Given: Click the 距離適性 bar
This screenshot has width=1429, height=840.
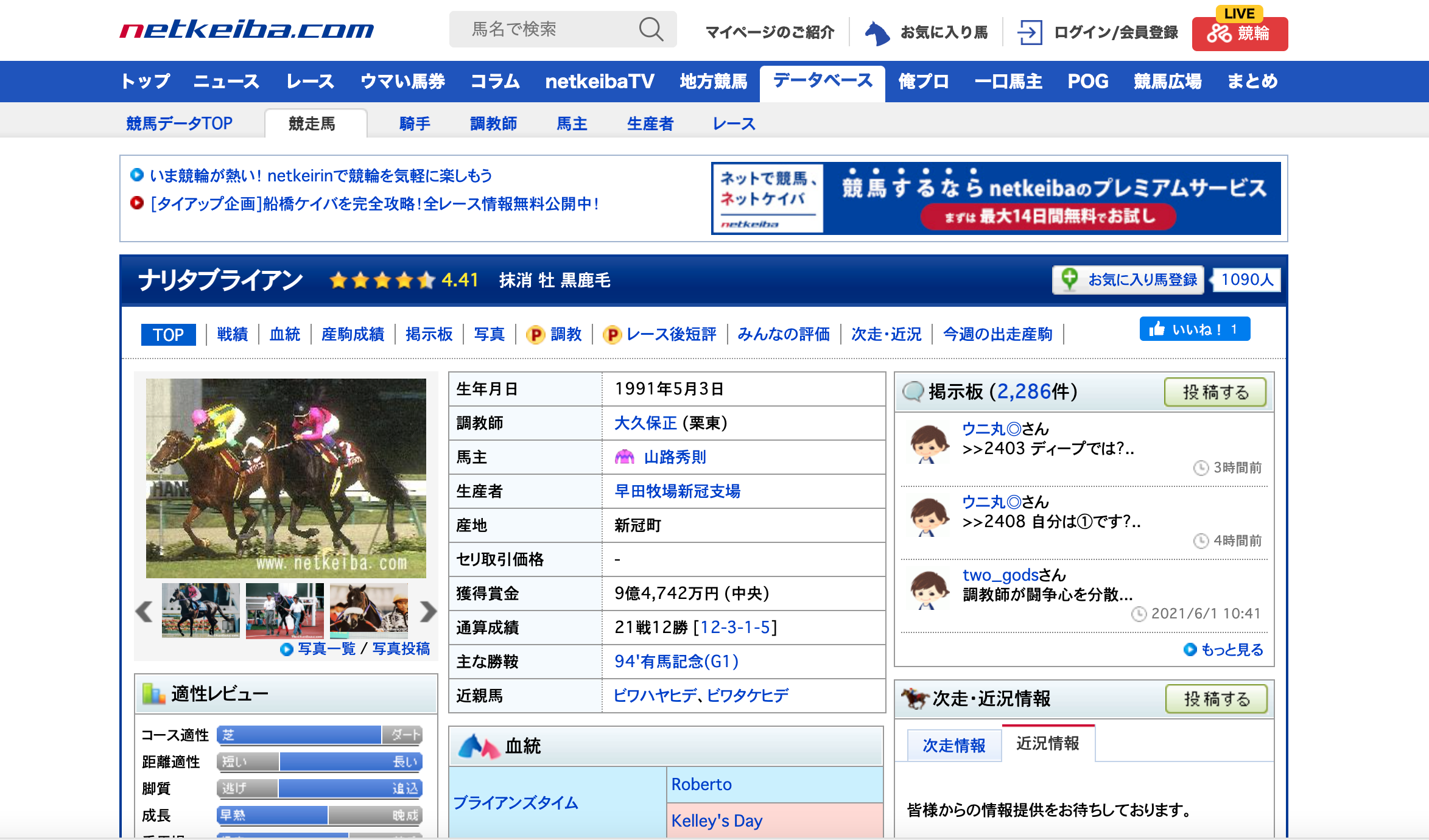Looking at the screenshot, I should [x=320, y=762].
